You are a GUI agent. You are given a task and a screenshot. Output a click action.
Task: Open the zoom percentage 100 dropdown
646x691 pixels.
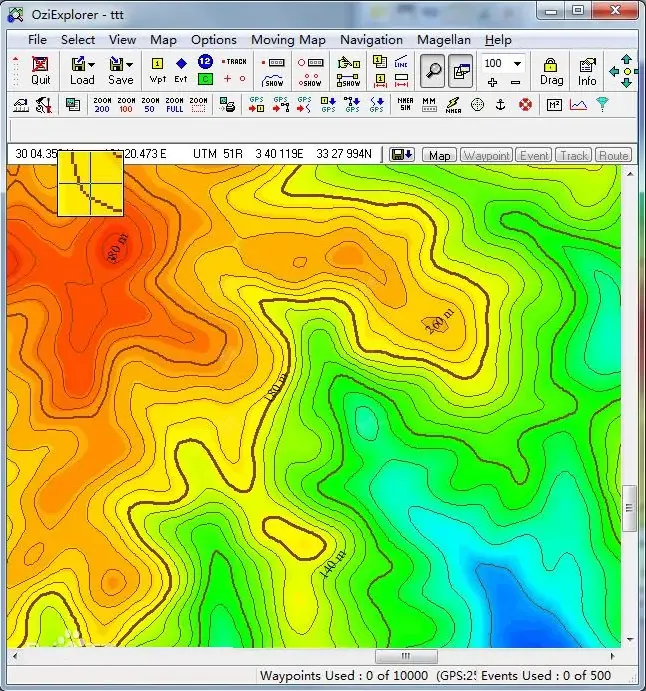(x=517, y=63)
